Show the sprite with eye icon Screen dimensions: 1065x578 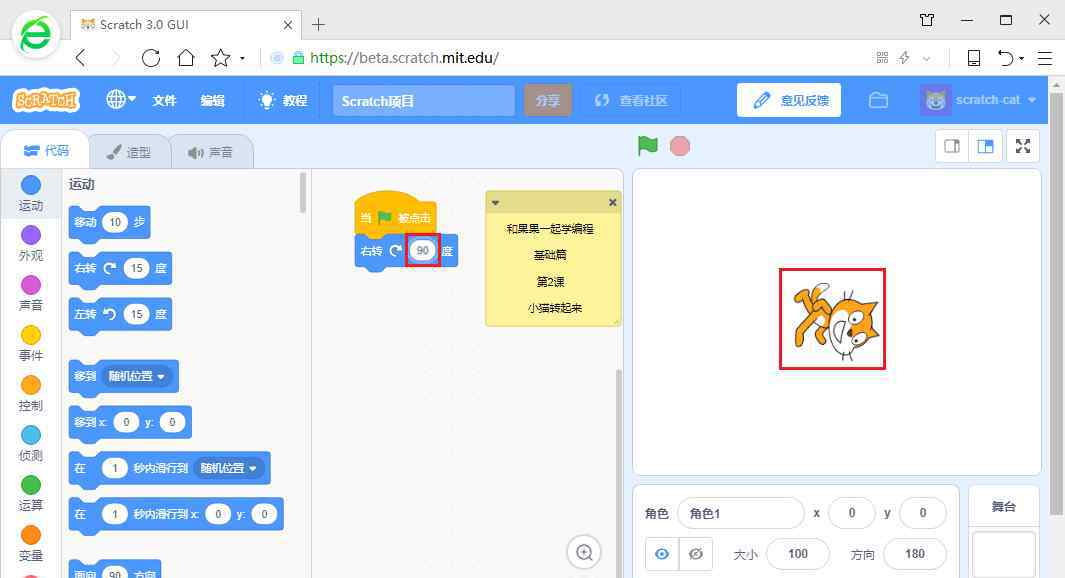click(662, 554)
